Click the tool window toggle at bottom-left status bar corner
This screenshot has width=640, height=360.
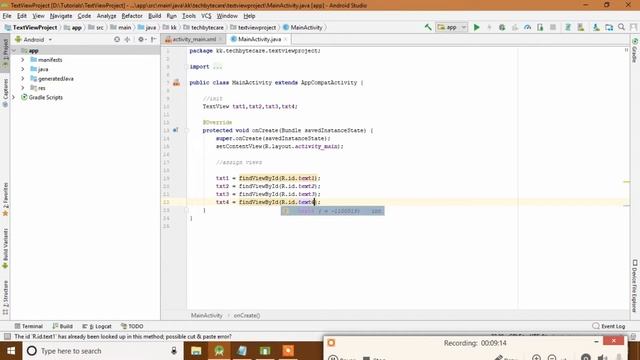click(x=7, y=336)
